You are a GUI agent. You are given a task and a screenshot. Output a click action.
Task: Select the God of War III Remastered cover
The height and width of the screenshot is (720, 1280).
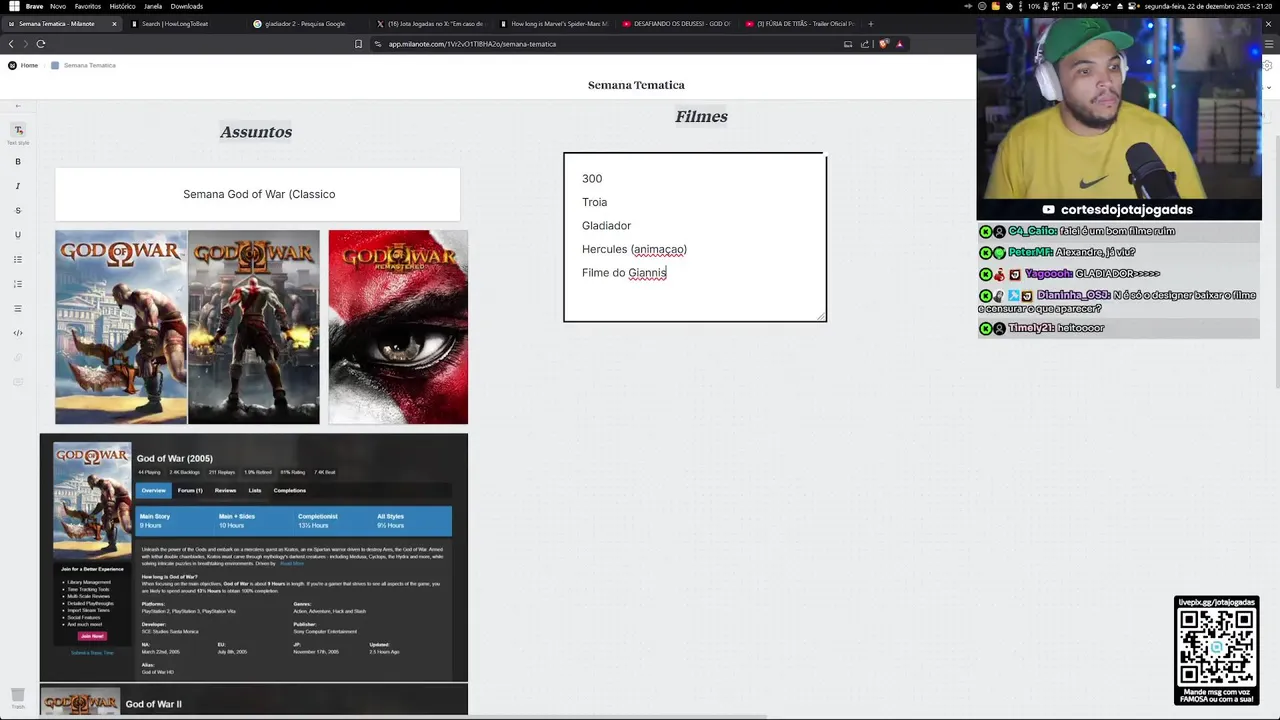(398, 327)
